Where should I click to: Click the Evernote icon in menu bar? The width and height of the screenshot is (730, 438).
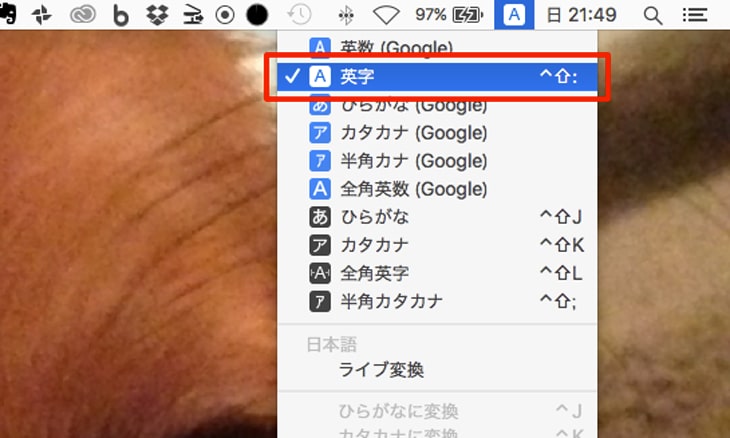click(9, 15)
